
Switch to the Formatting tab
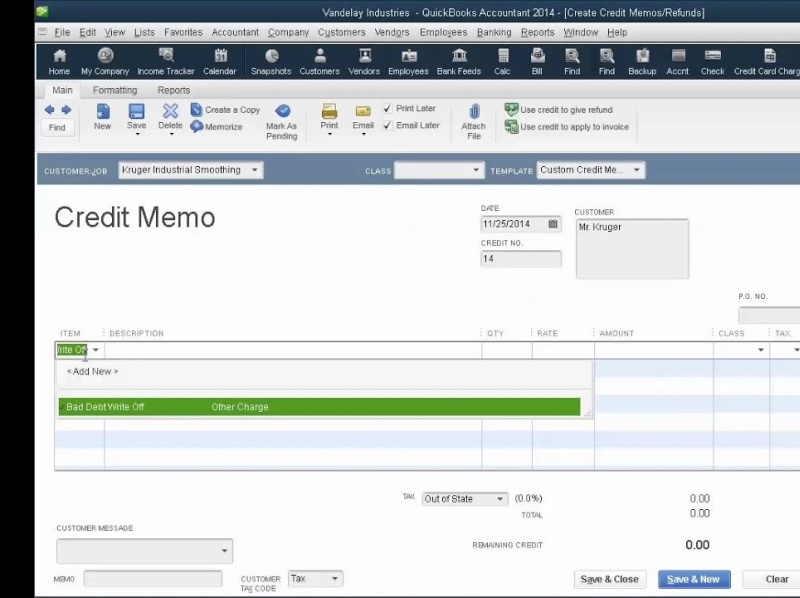[115, 90]
